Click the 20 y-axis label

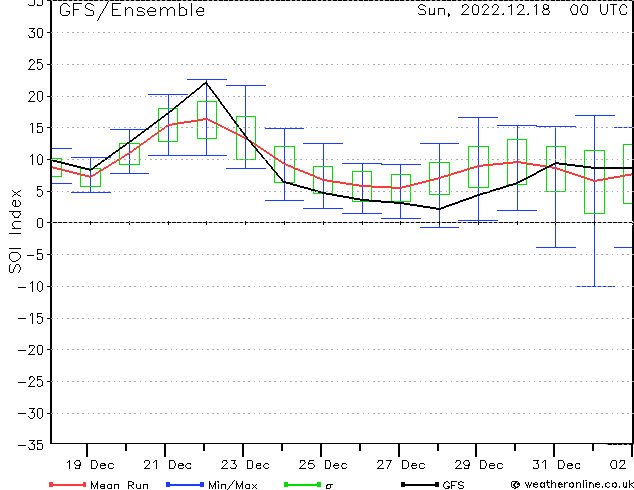[x=36, y=97]
